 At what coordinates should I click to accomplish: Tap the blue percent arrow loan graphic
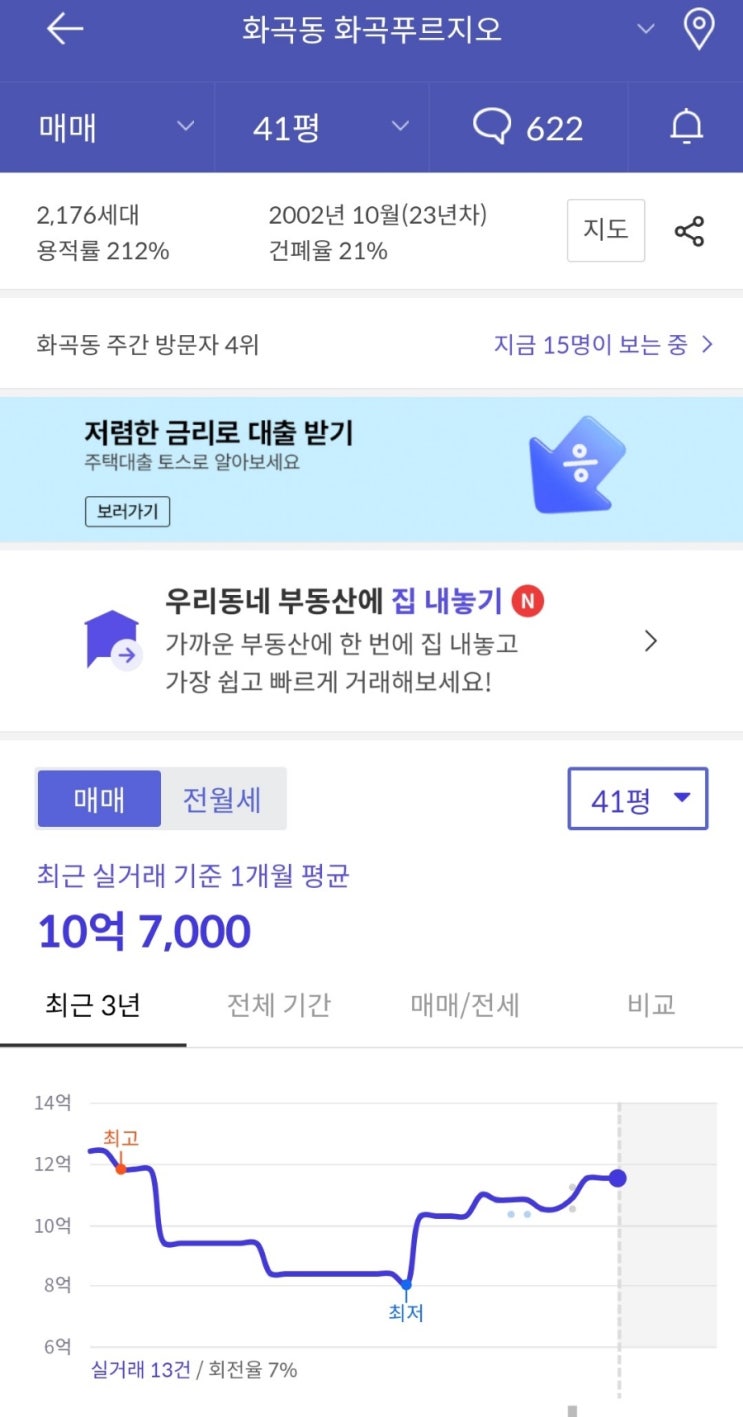[577, 464]
